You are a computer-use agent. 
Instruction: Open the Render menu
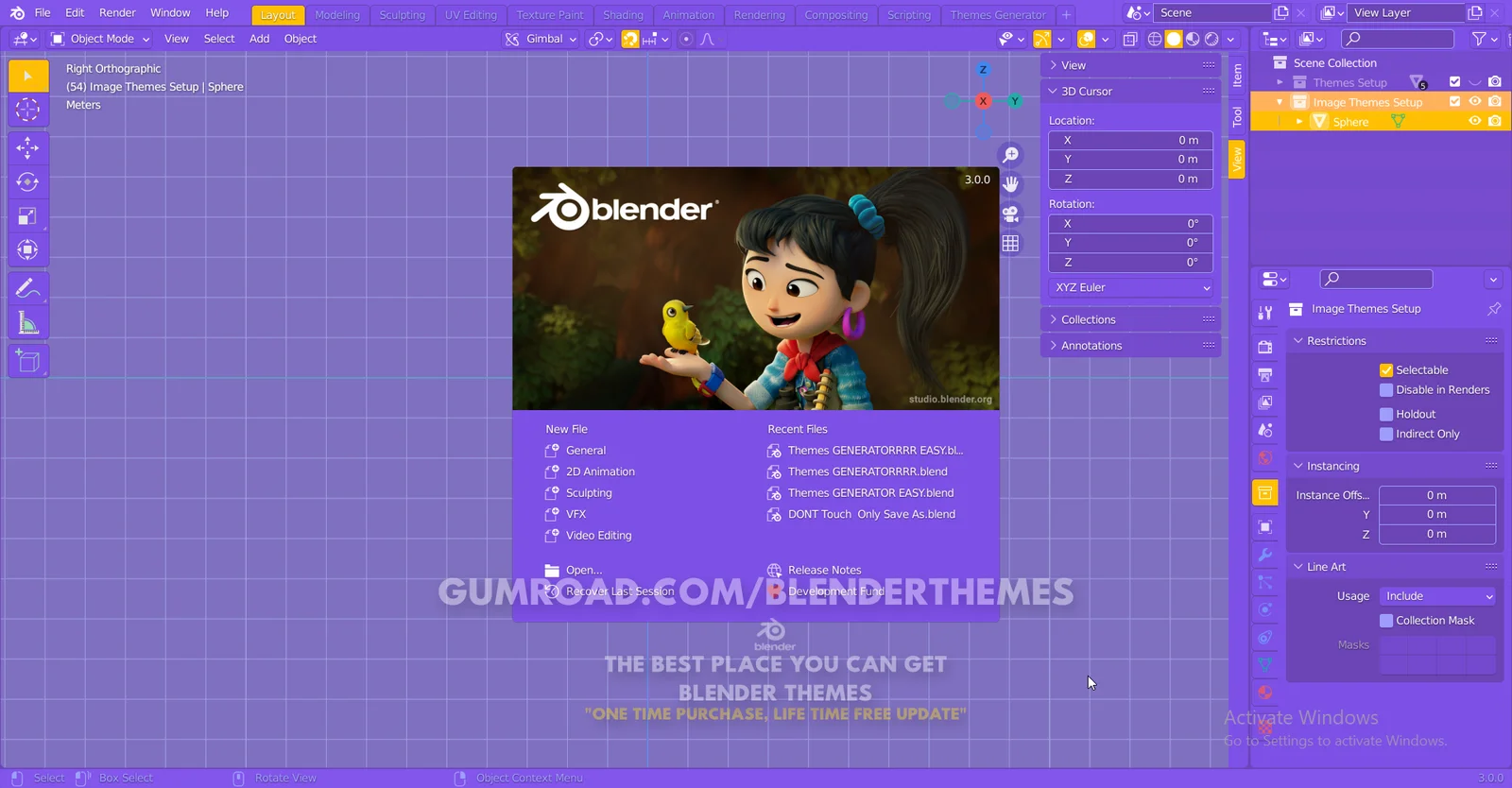[117, 13]
